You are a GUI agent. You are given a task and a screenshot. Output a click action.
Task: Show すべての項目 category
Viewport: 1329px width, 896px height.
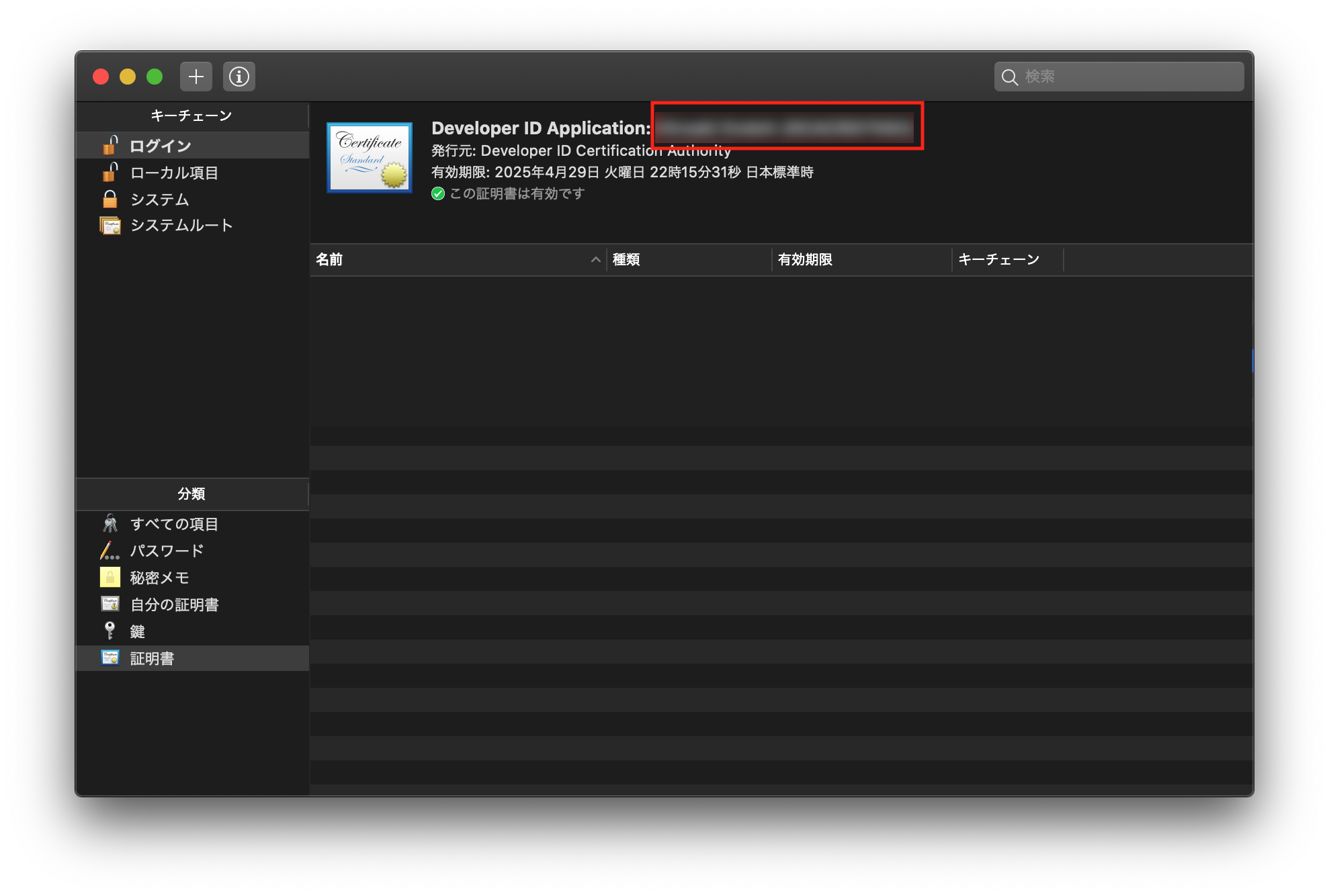[173, 524]
